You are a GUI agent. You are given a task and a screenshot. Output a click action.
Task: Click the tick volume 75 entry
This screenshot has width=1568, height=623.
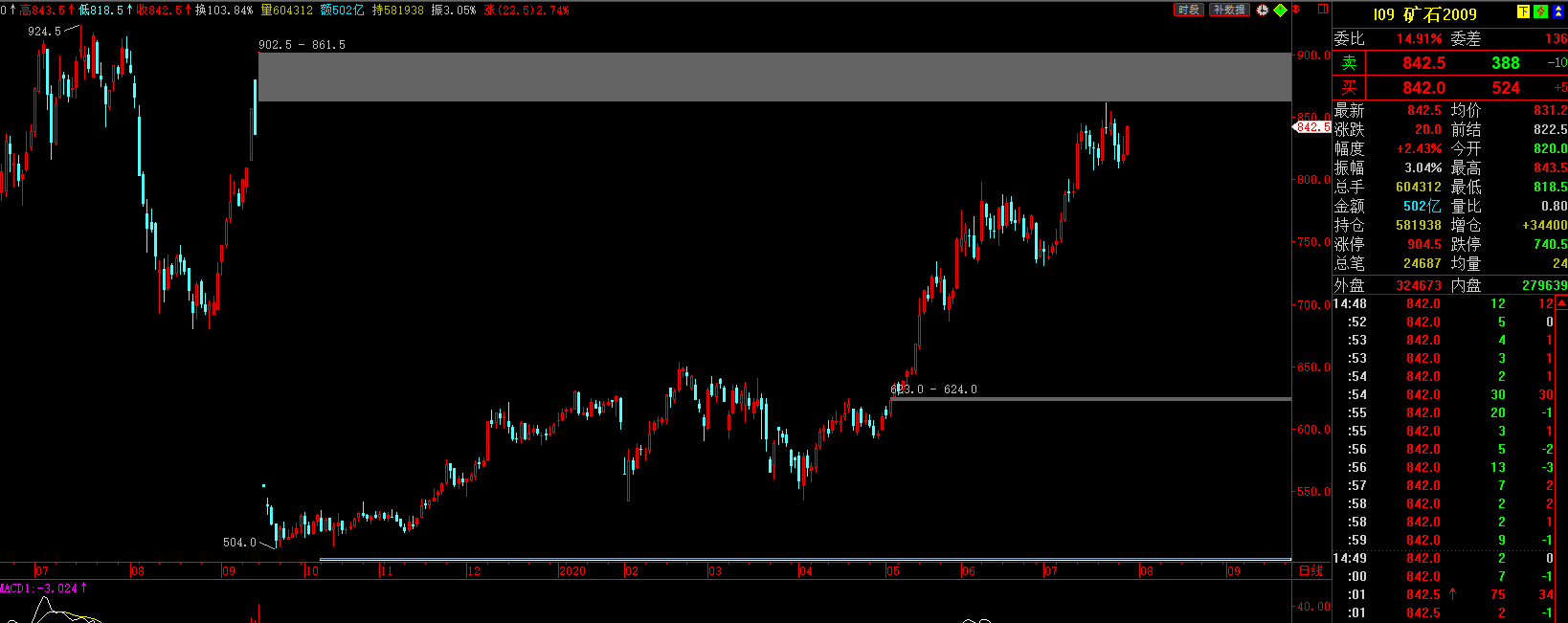click(1498, 595)
